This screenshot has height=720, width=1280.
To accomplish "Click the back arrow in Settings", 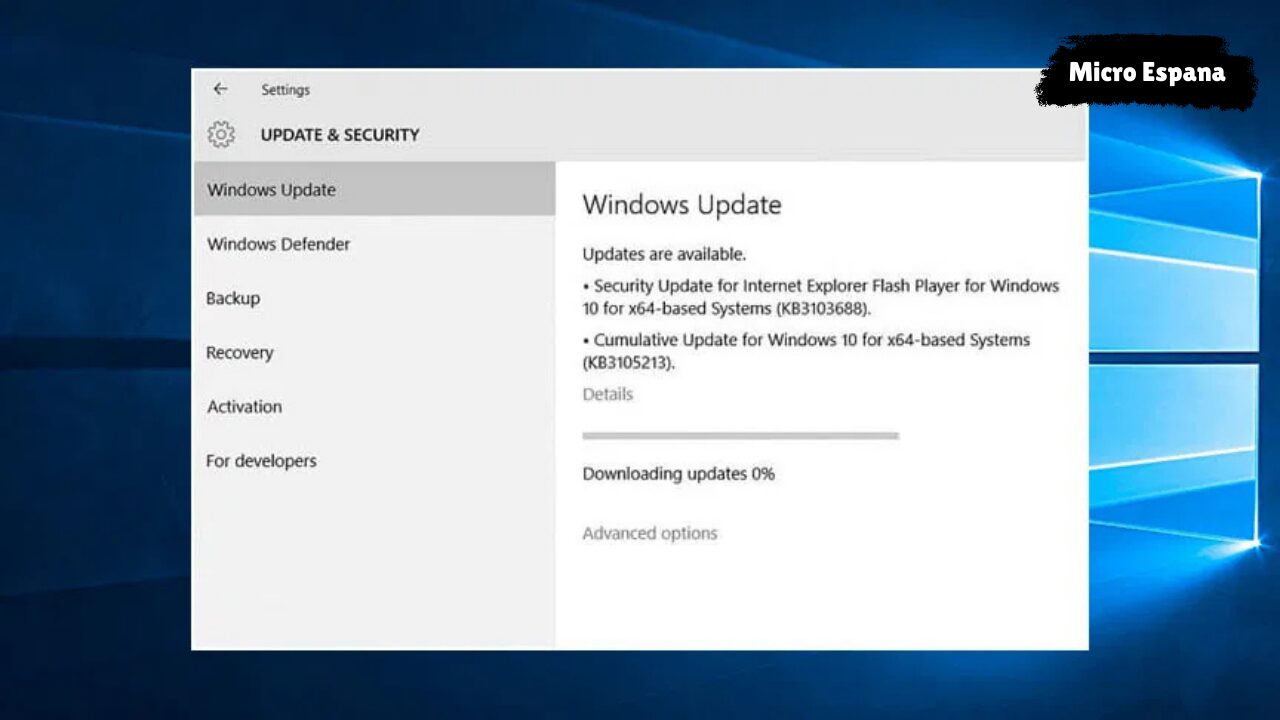I will point(220,89).
